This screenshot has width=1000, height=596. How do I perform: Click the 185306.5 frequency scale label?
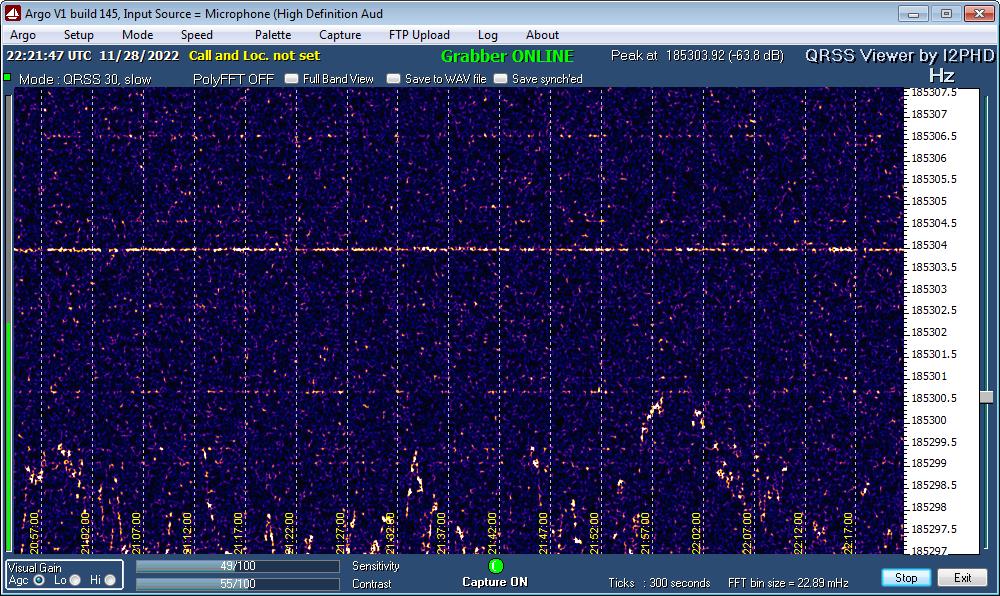(934, 136)
